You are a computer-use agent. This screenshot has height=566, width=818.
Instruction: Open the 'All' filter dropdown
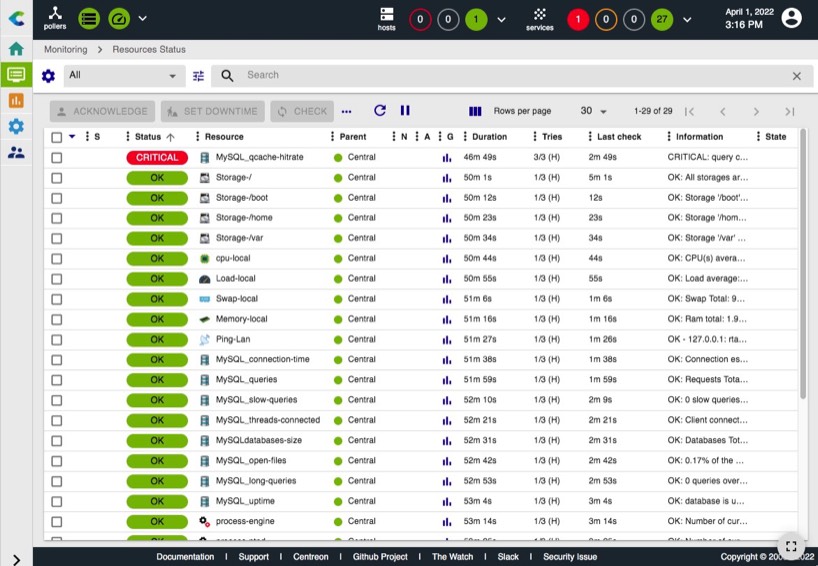[x=122, y=76]
